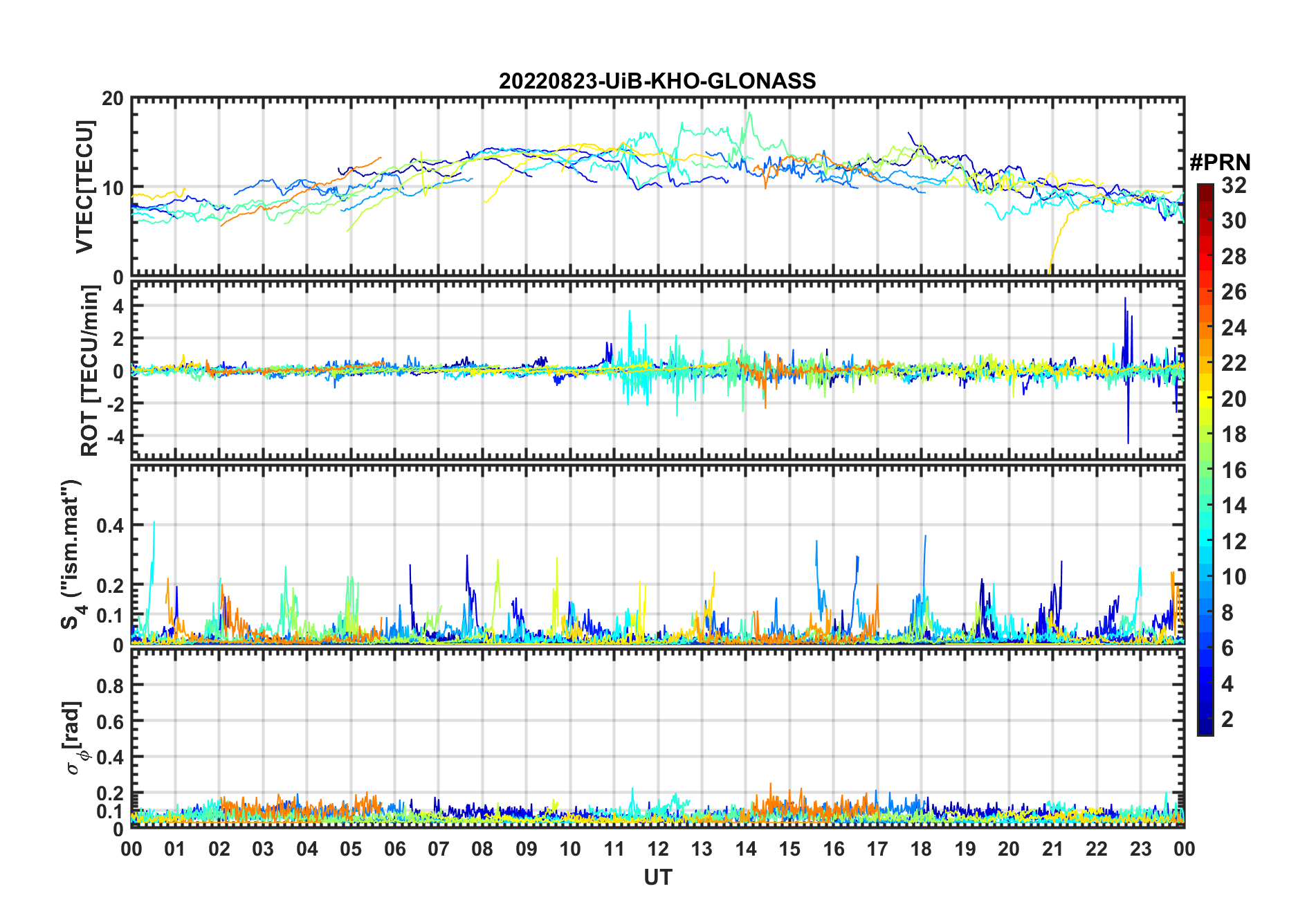Screen dimensions: 1316x920
Task: Click VTEC y-axis tick label "10"
Action: (113, 187)
